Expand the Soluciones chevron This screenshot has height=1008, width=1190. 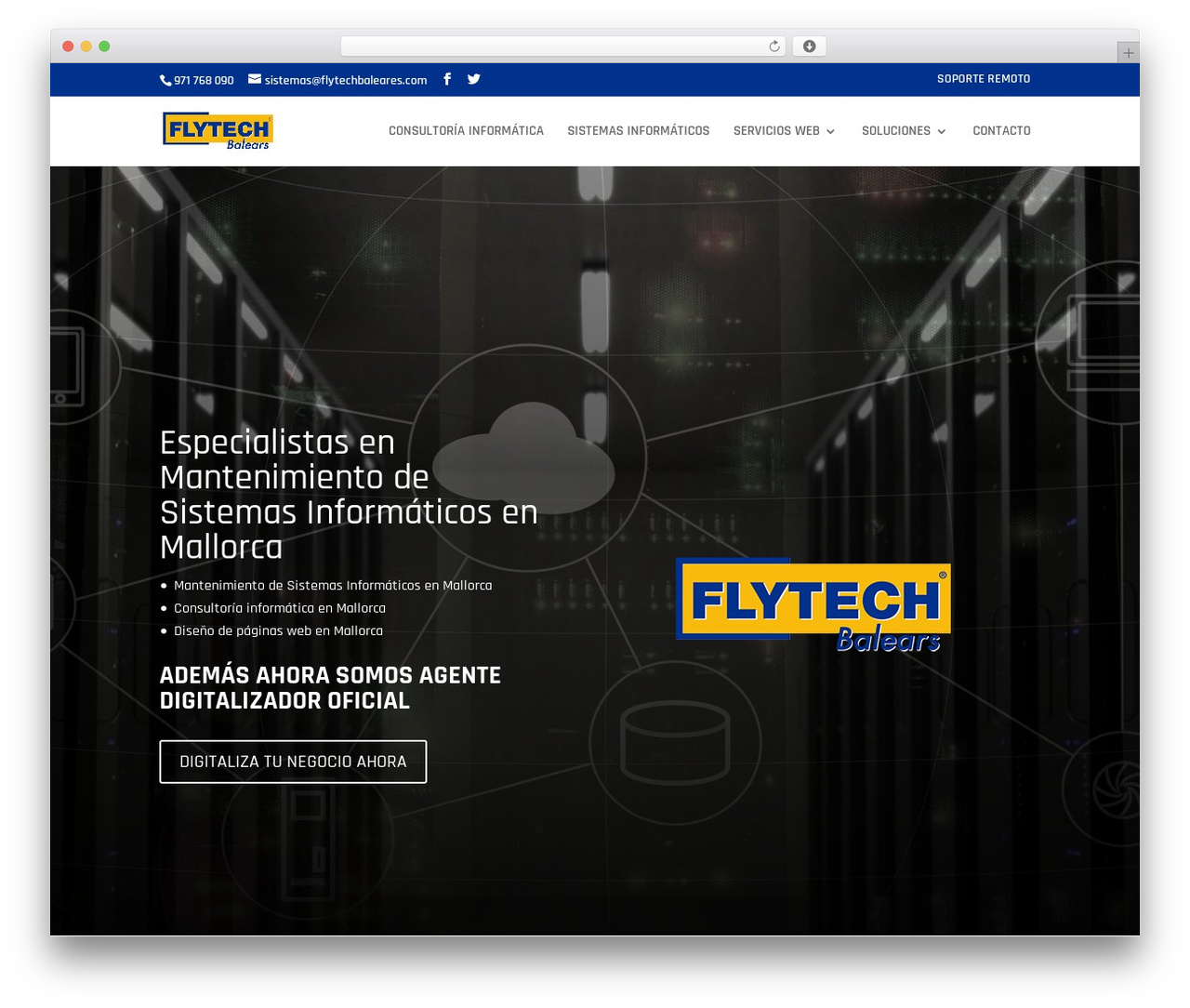pyautogui.click(x=941, y=132)
